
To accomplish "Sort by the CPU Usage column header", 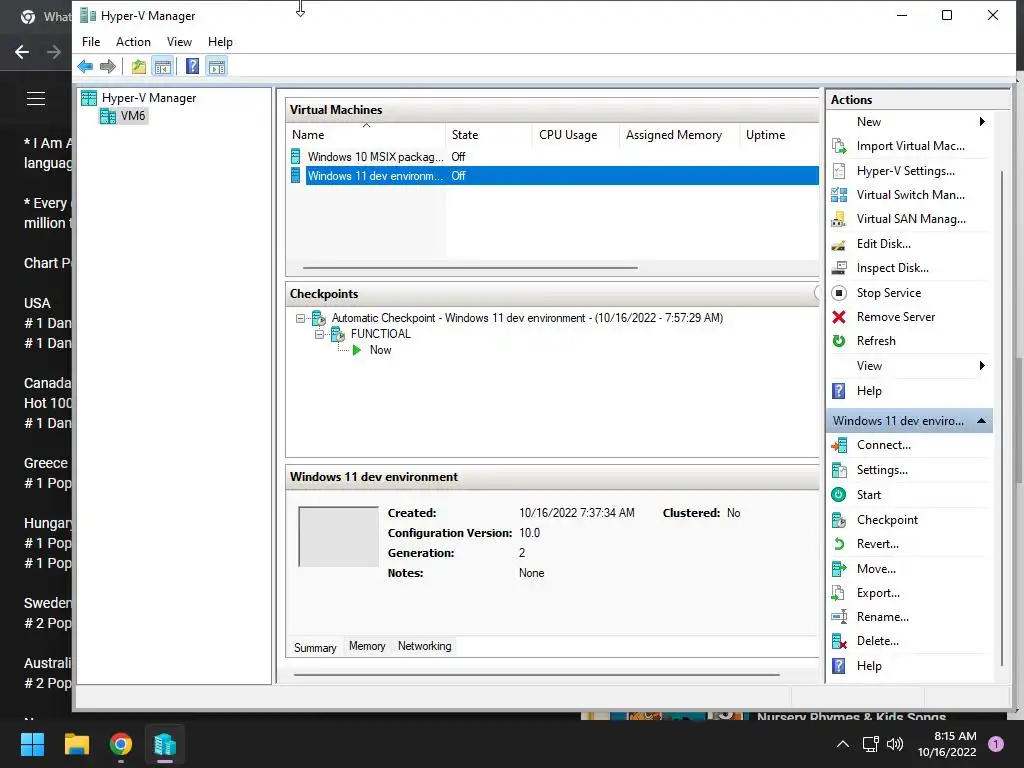I will tap(575, 135).
